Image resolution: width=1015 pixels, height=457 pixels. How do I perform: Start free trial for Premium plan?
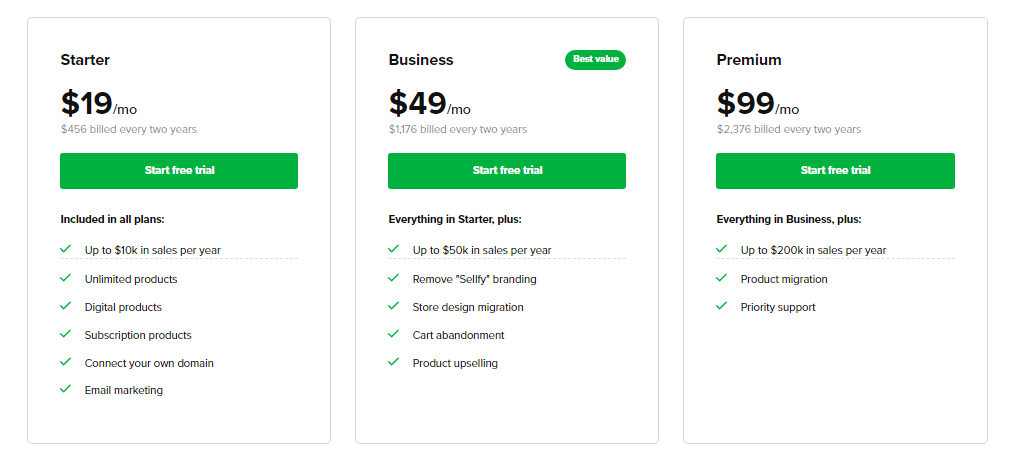[x=835, y=171]
